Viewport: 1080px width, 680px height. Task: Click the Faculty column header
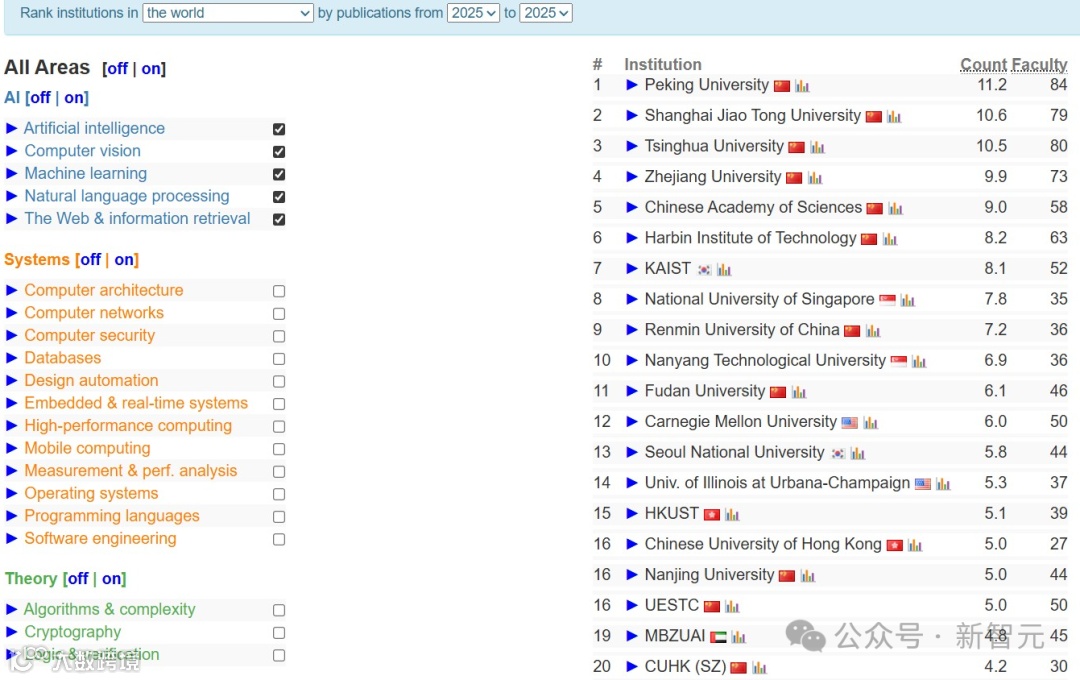1040,64
